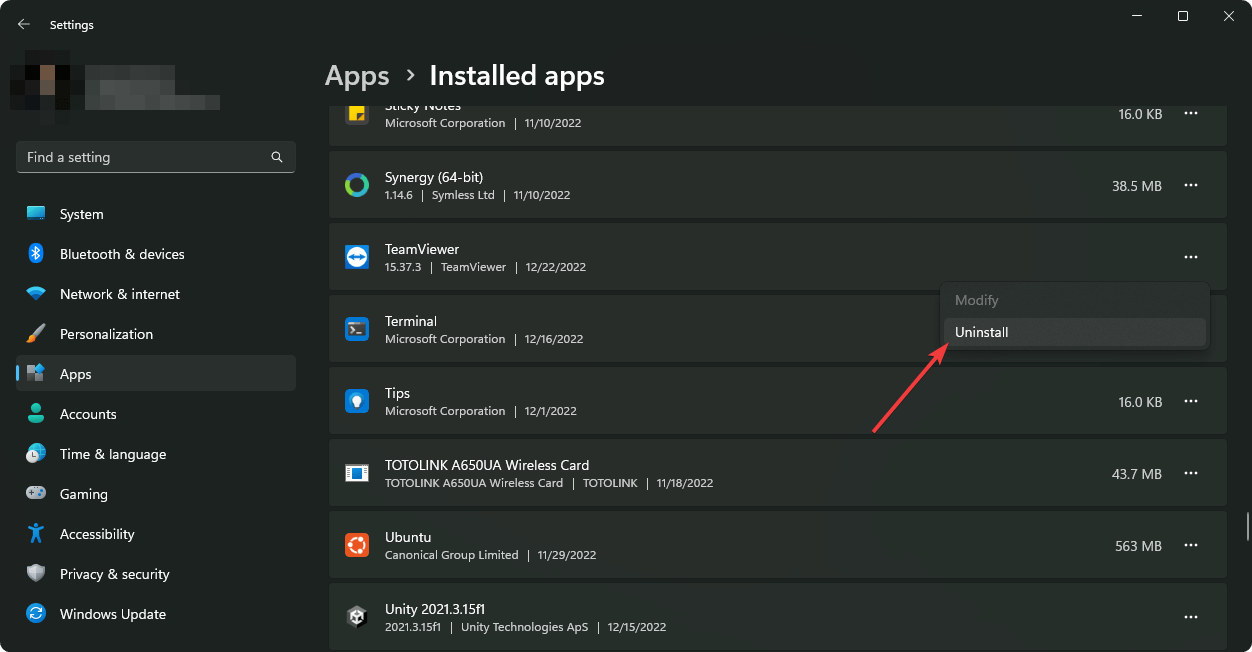The image size is (1252, 652).
Task: Click the Accounts person icon
Action: click(x=36, y=414)
